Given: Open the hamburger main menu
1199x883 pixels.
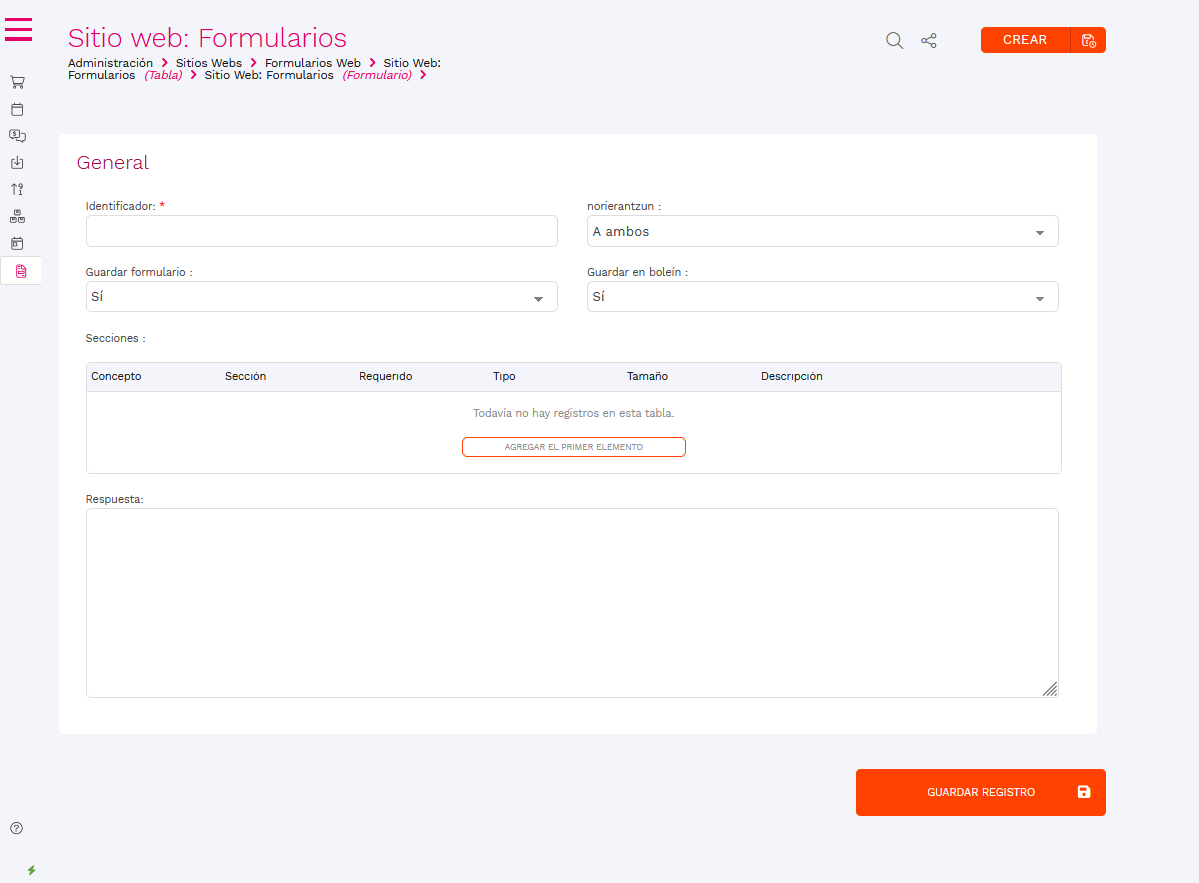Looking at the screenshot, I should pyautogui.click(x=19, y=30).
